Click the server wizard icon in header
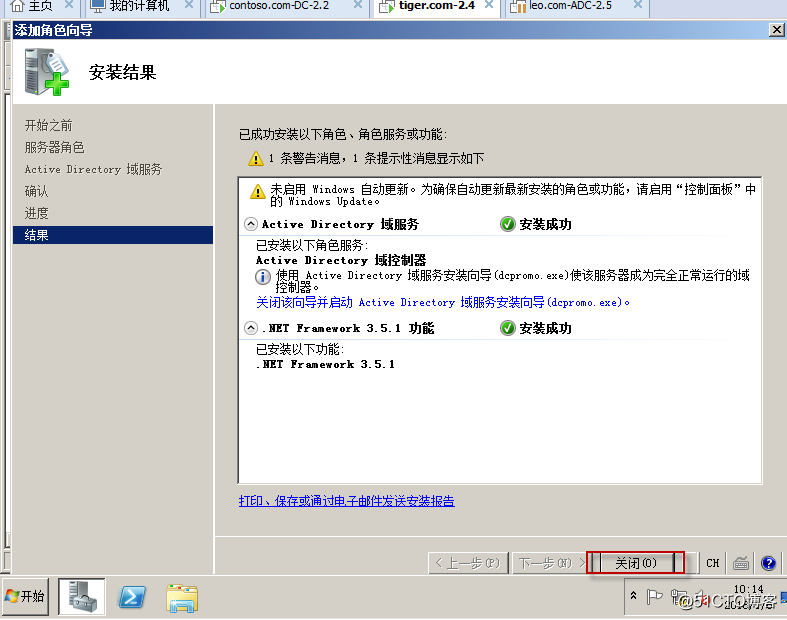Image resolution: width=787 pixels, height=620 pixels. (47, 72)
